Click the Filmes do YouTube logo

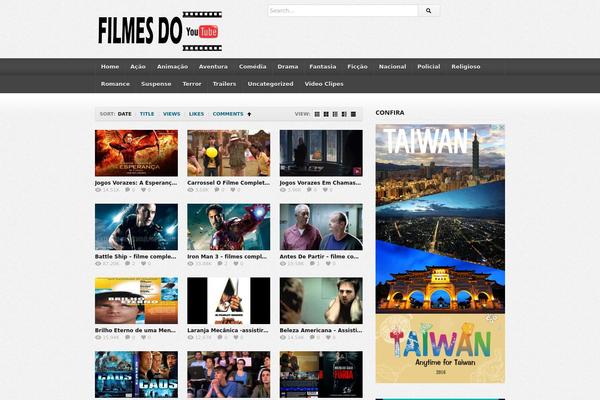[x=160, y=31]
